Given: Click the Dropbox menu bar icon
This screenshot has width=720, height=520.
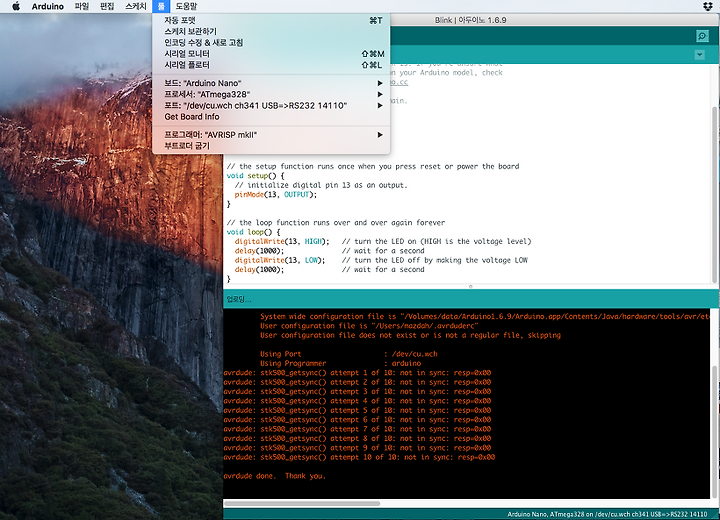Looking at the screenshot, I should (708, 6).
